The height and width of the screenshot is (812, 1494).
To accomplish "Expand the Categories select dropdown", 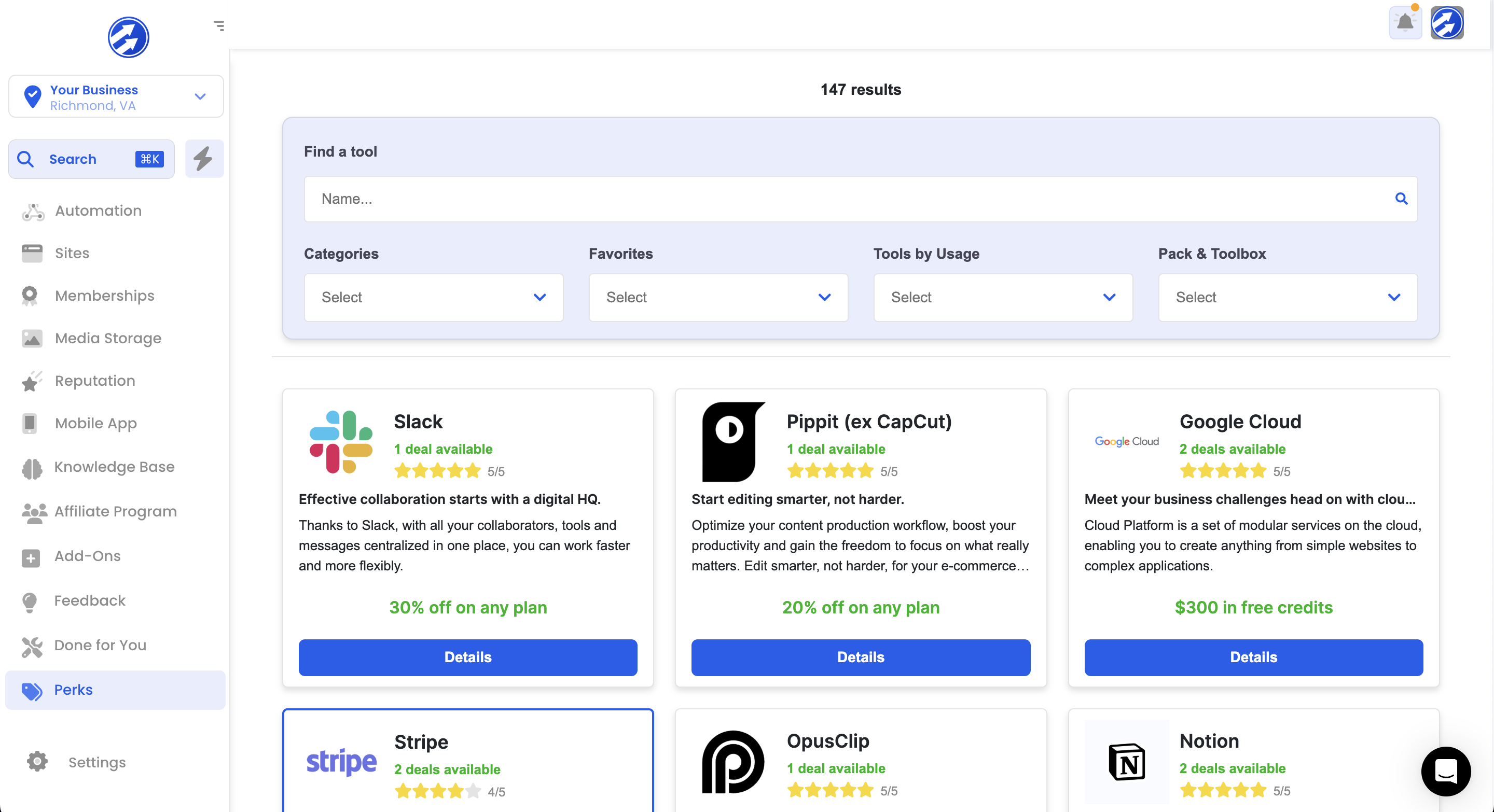I will pos(433,297).
